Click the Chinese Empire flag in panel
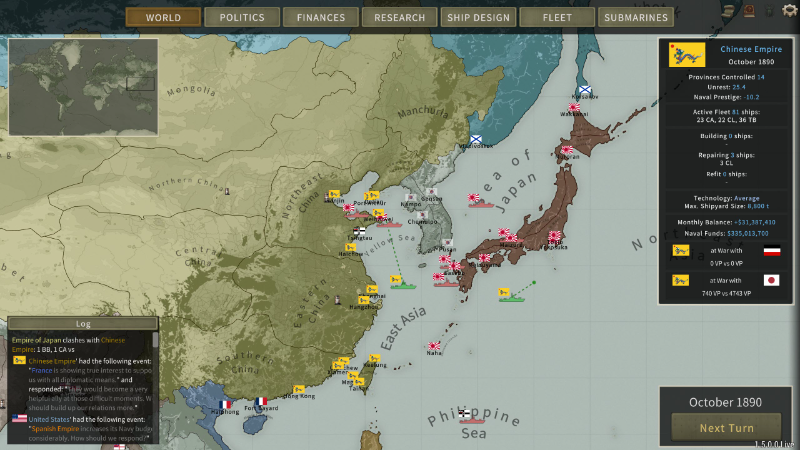The height and width of the screenshot is (450, 800). point(687,54)
